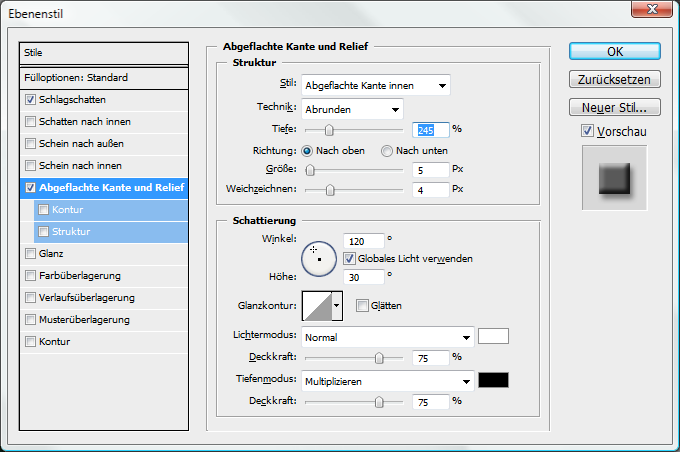Click the Weichzeichnen slider handle

[x=330, y=190]
